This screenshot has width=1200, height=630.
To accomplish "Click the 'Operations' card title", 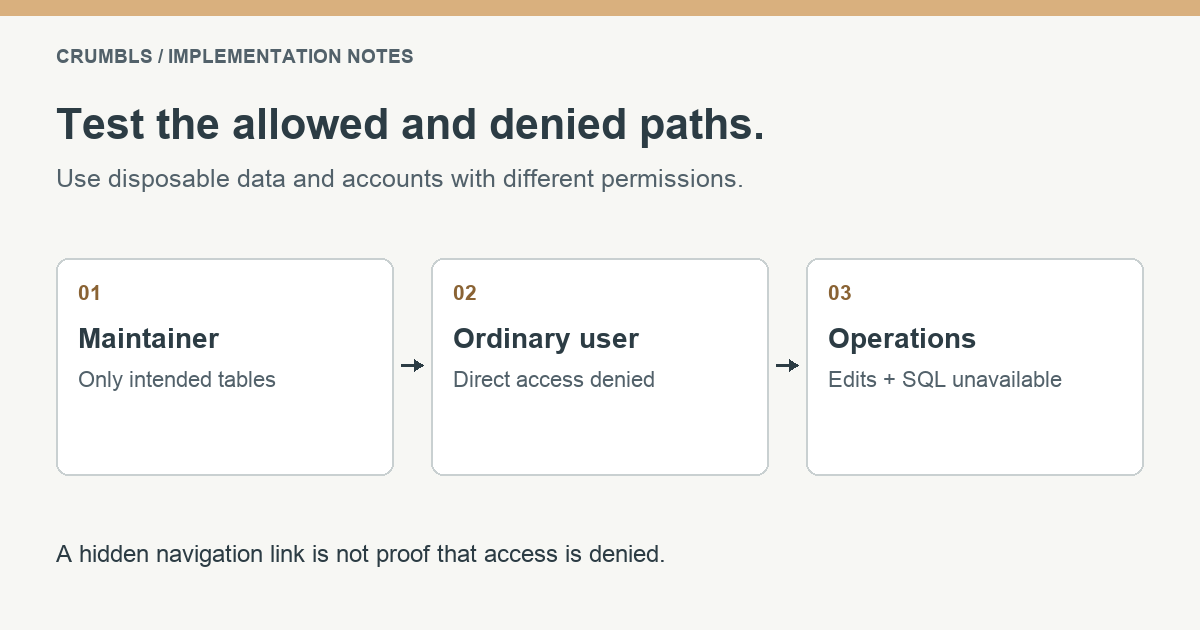I will pos(902,339).
